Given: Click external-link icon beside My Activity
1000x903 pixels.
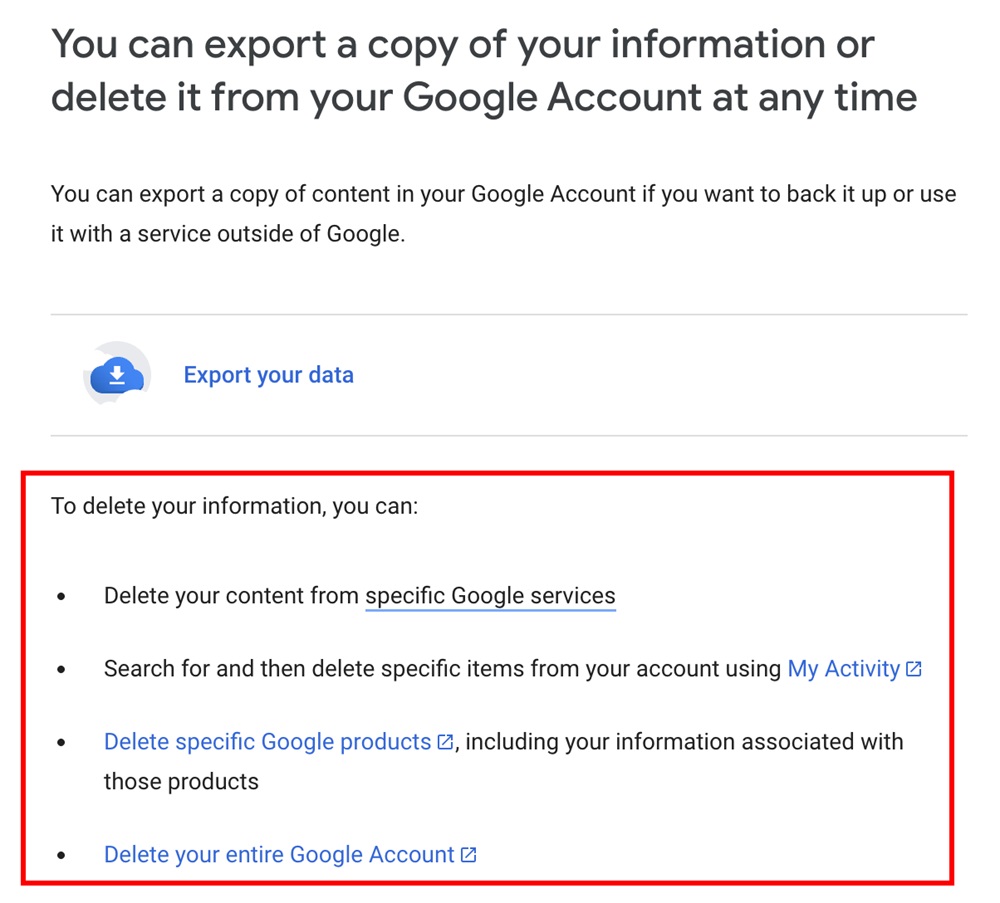Looking at the screenshot, I should (914, 669).
